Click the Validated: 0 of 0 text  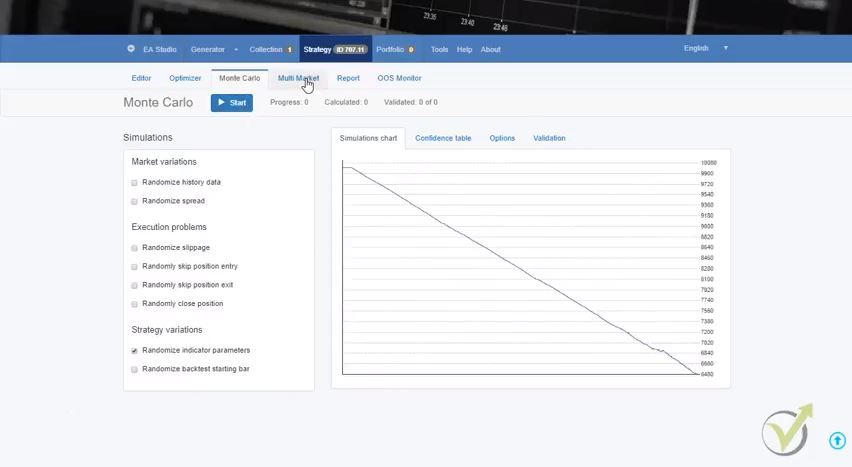coord(411,102)
